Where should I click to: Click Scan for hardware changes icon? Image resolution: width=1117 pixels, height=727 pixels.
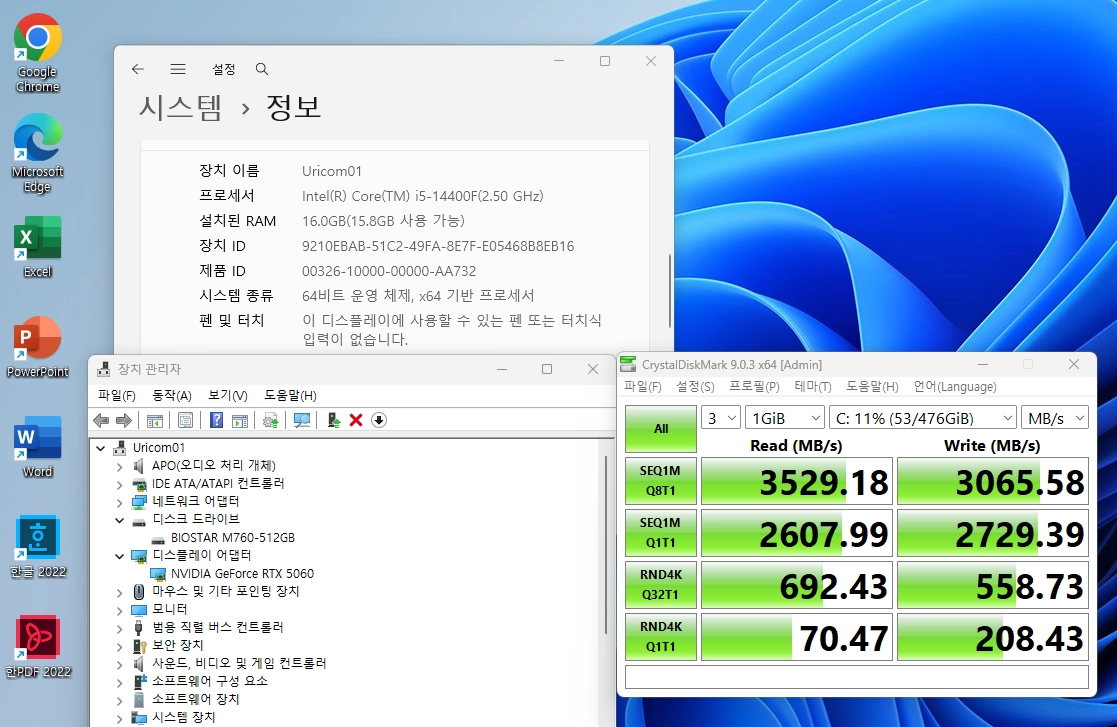pos(302,420)
